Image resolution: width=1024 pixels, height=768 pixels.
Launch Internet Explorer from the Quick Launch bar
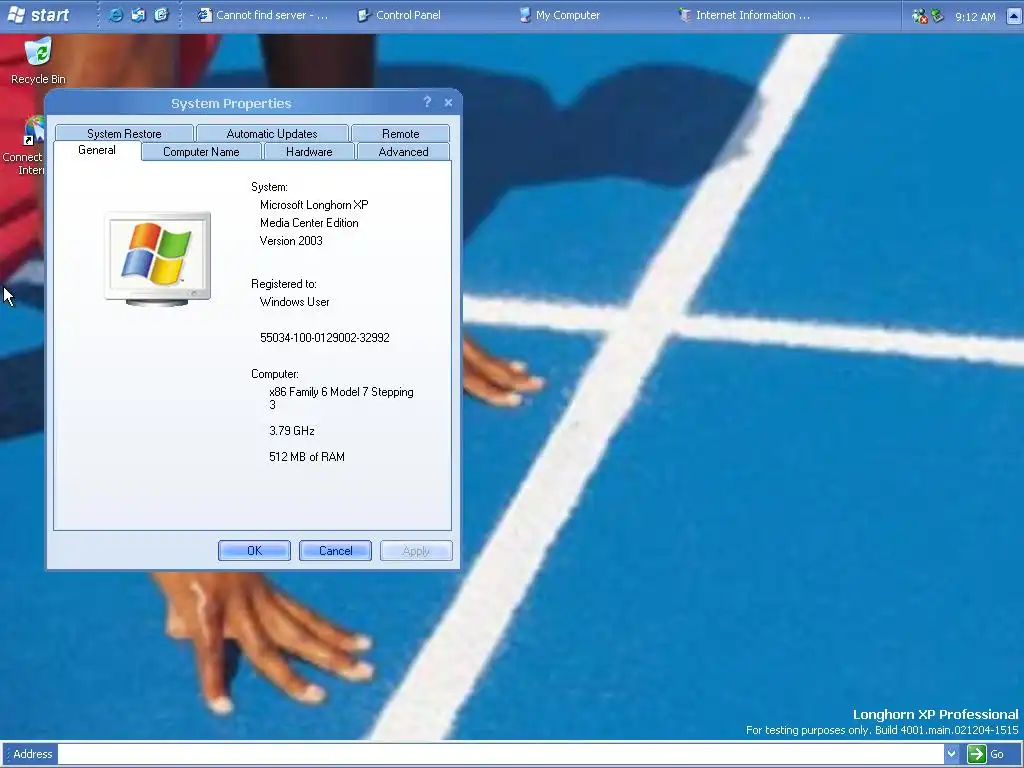click(116, 14)
